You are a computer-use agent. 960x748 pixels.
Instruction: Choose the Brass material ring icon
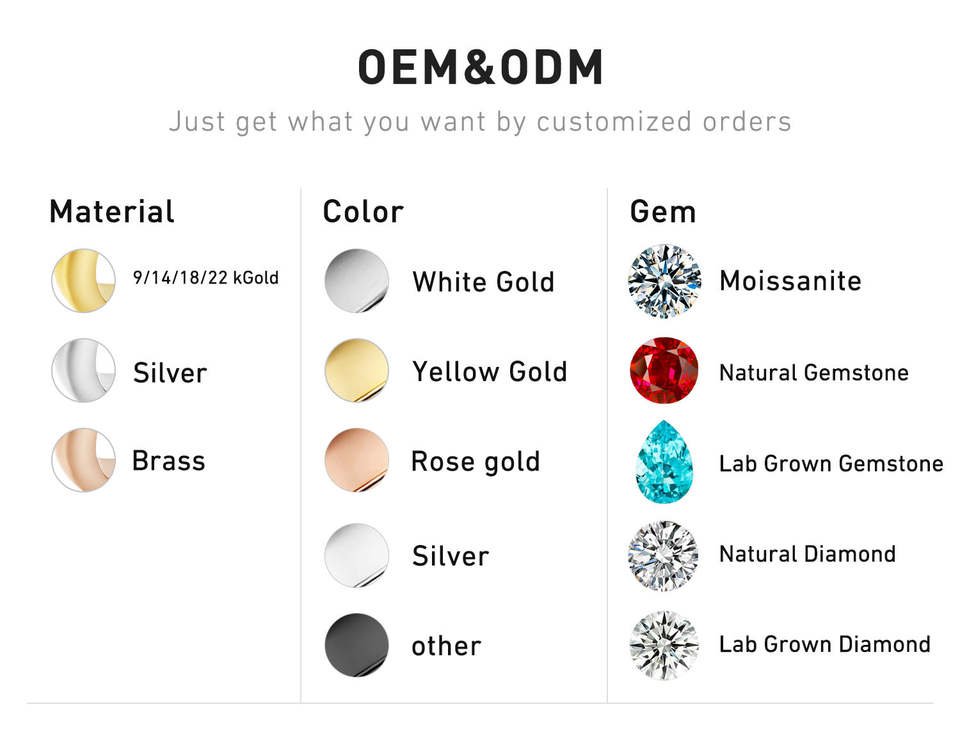click(84, 460)
